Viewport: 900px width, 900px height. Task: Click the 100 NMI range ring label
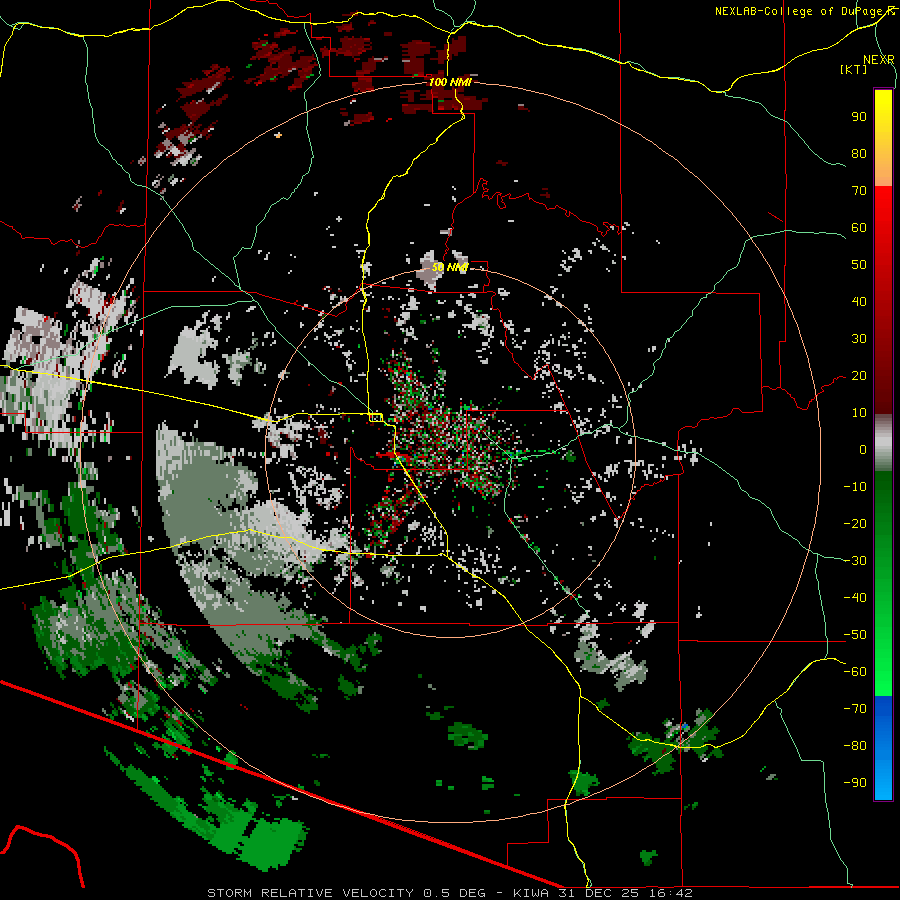point(450,82)
